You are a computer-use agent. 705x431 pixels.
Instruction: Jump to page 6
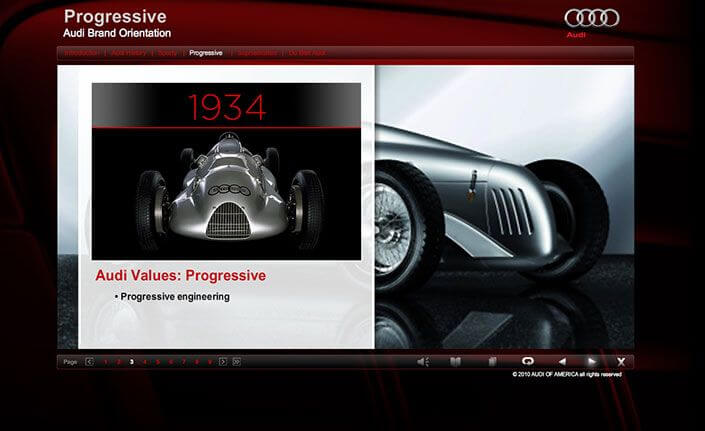tap(171, 362)
